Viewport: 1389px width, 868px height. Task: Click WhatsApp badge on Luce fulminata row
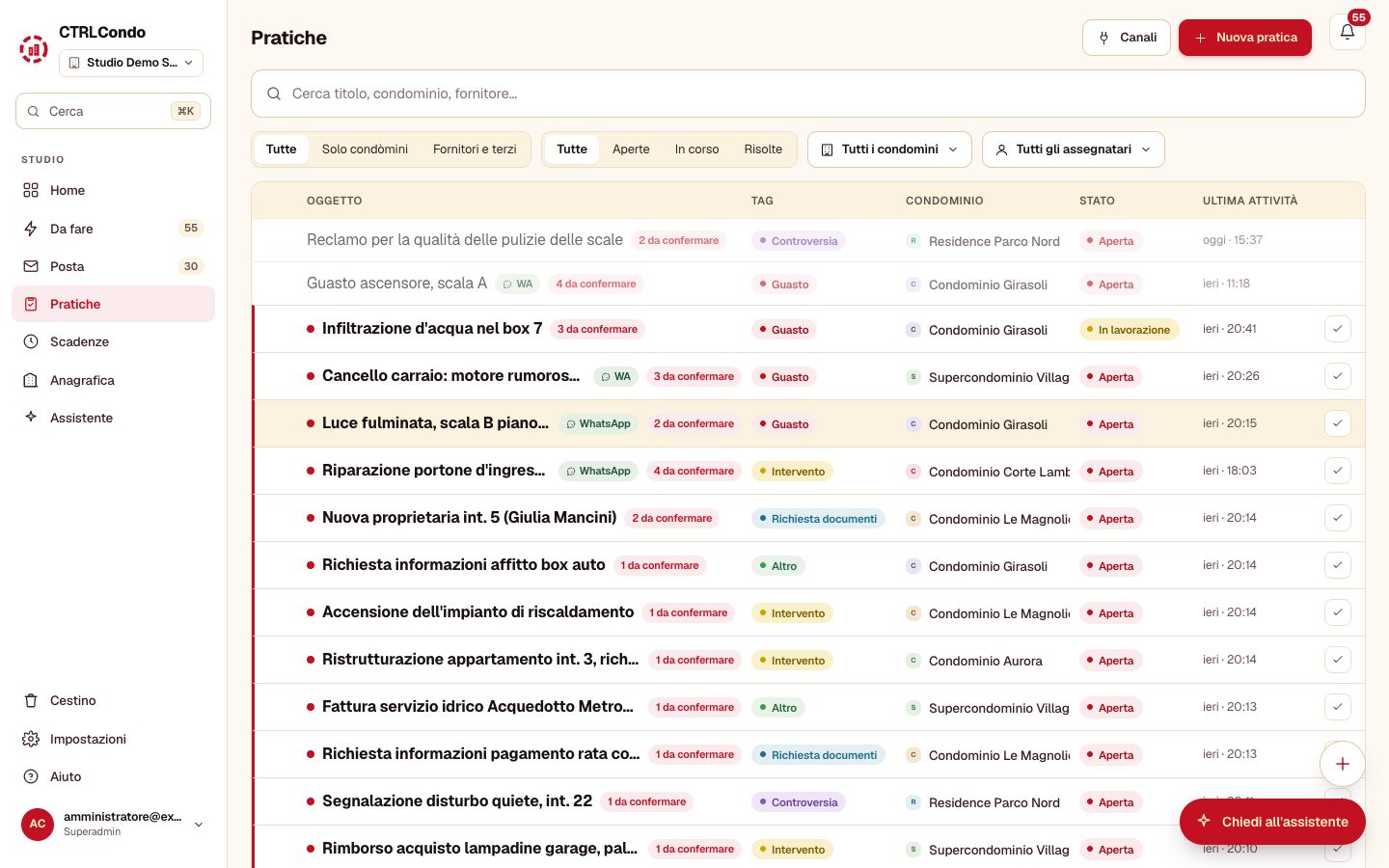[x=598, y=423]
